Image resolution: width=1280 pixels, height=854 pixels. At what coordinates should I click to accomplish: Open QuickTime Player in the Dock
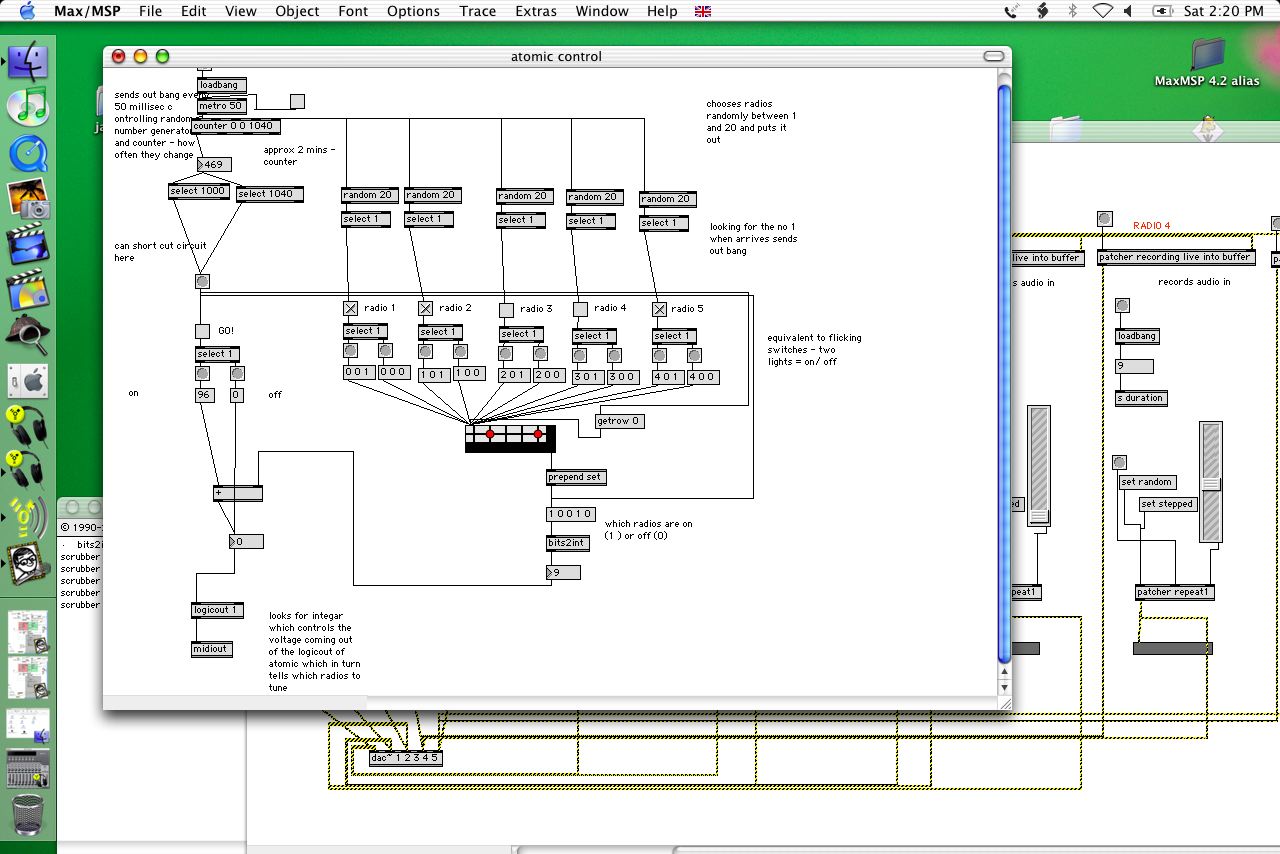28,153
